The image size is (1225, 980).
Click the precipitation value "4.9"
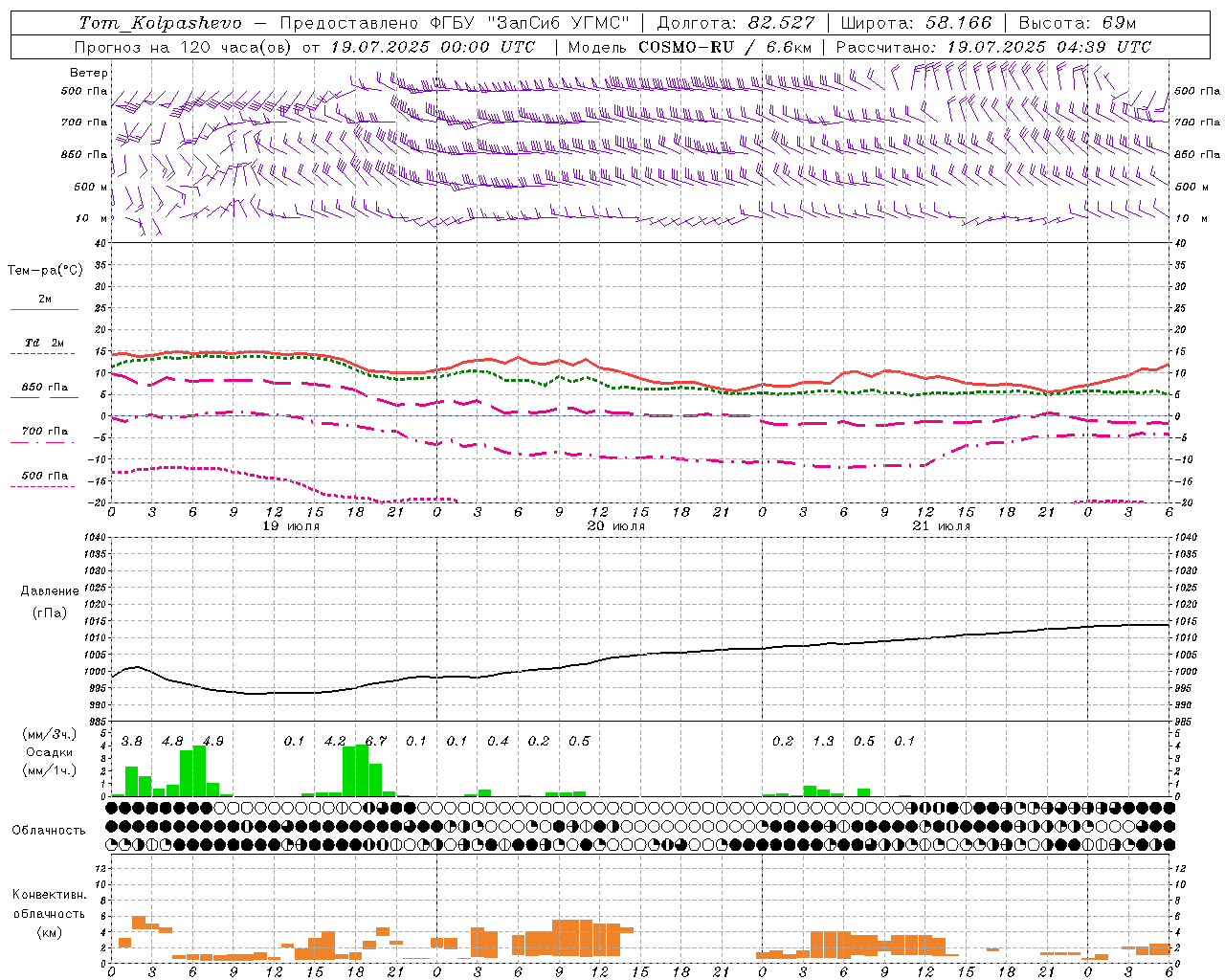coord(213,742)
